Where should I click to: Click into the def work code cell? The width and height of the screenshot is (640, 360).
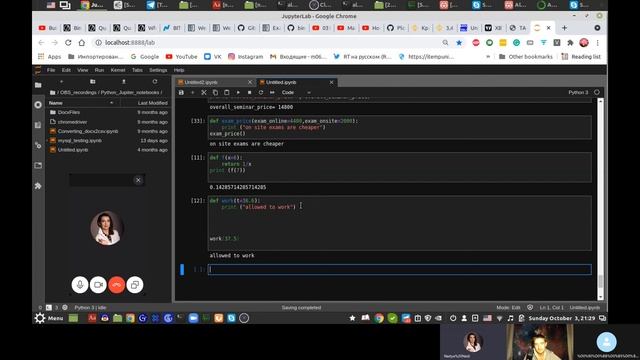(399, 223)
